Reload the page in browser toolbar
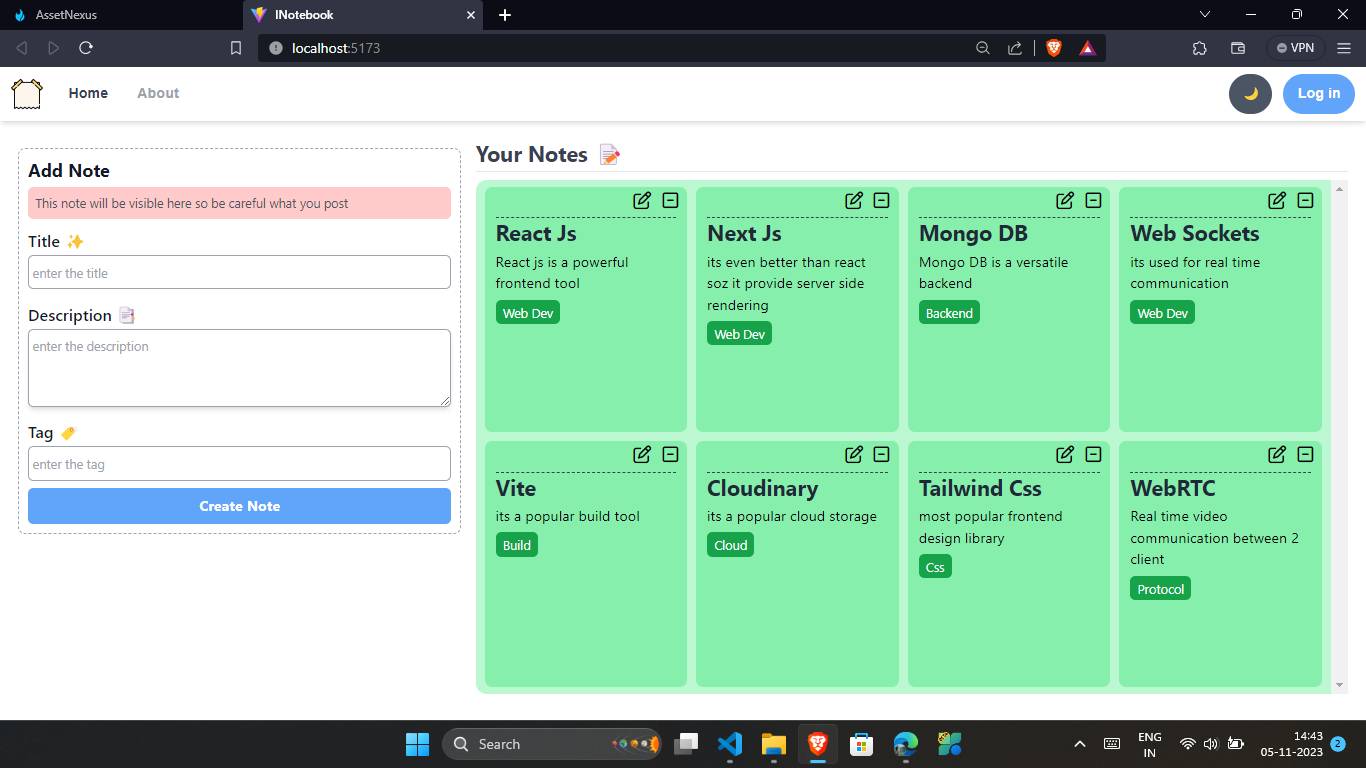 (x=86, y=48)
